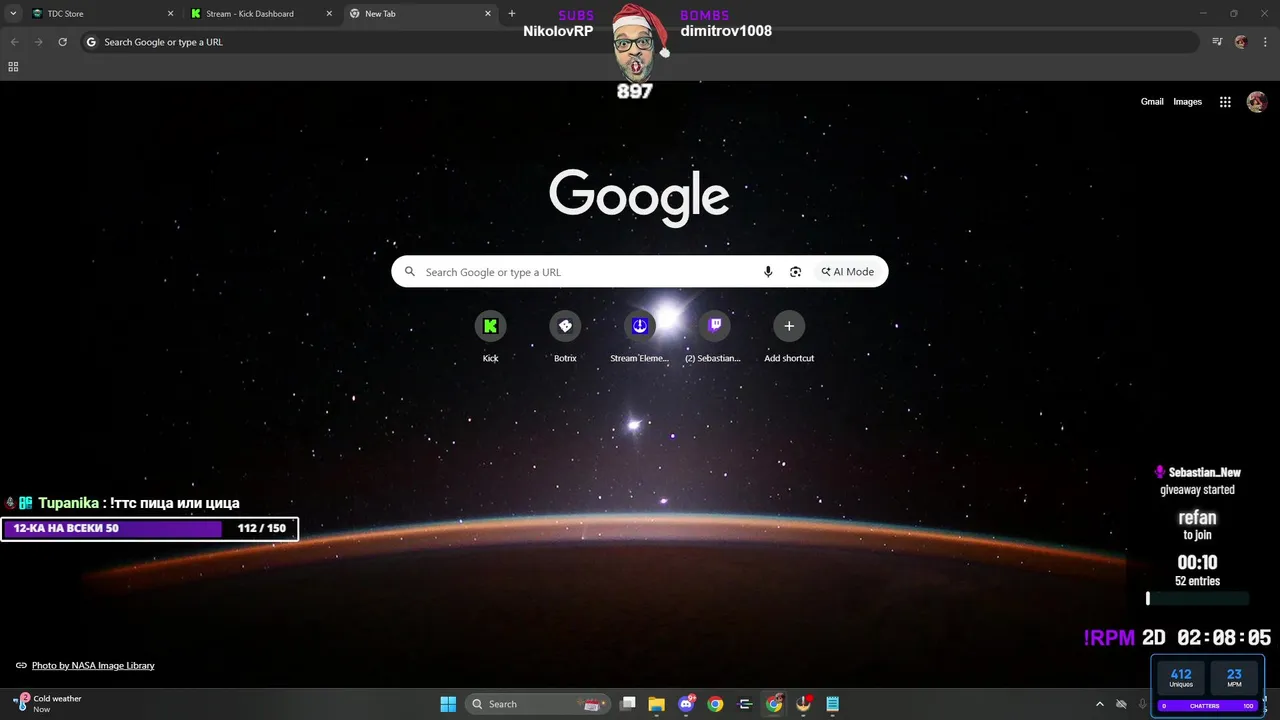This screenshot has width=1280, height=720.
Task: Open the Google account avatar on page
Action: coord(1257,101)
